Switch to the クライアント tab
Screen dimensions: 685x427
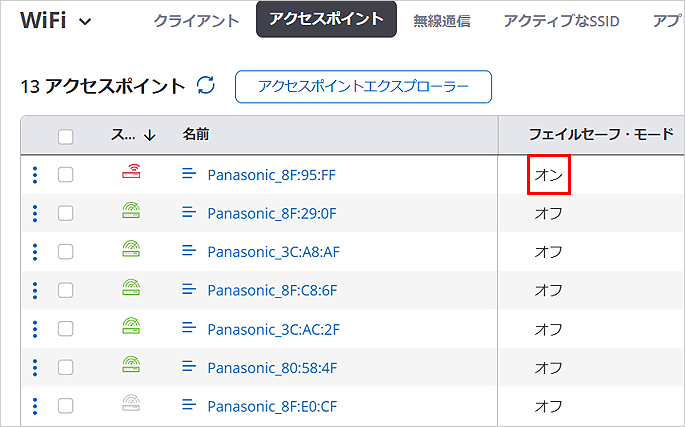[x=196, y=21]
